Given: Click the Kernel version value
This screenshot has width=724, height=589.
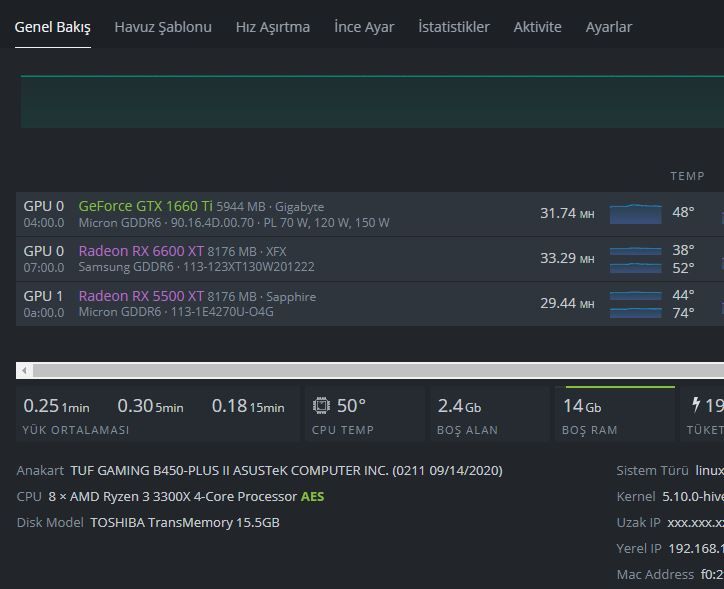Looking at the screenshot, I should click(693, 497).
